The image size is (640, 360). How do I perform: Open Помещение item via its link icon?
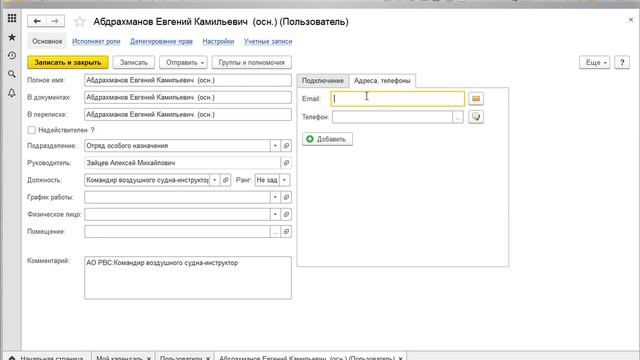click(286, 231)
